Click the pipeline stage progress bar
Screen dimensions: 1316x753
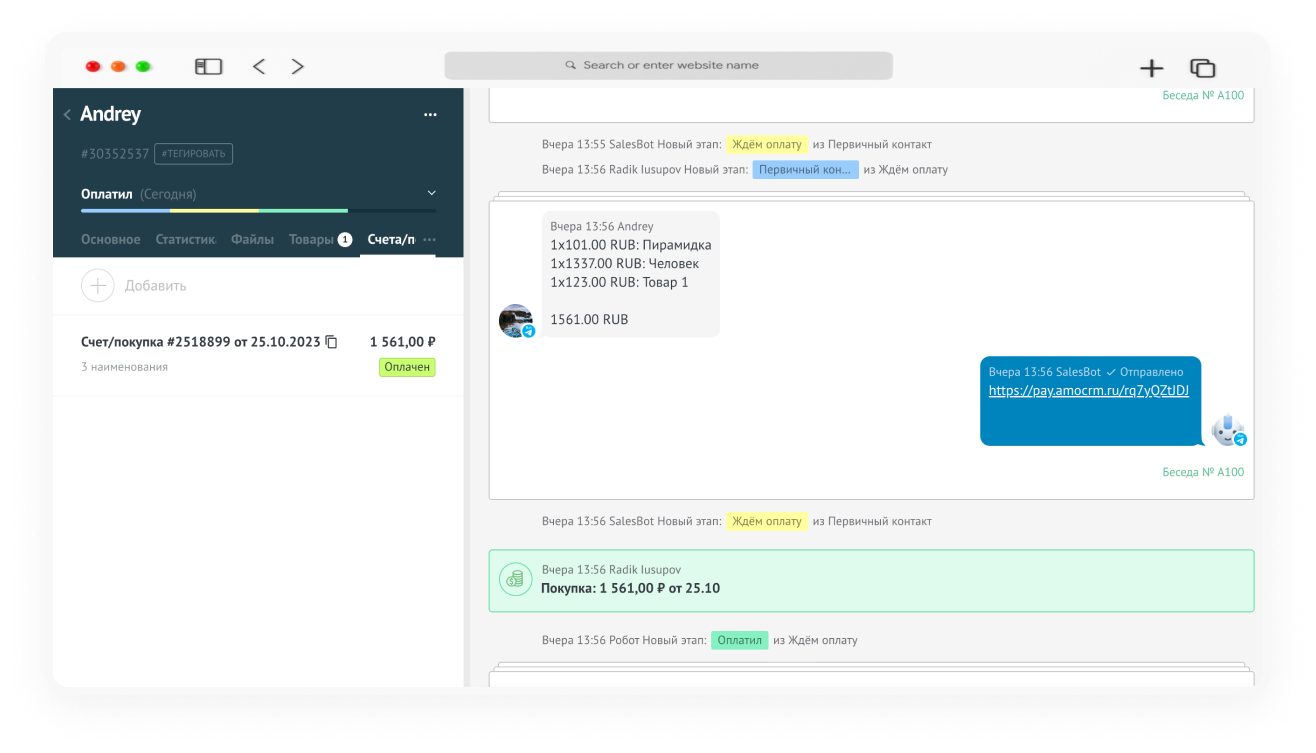(258, 211)
